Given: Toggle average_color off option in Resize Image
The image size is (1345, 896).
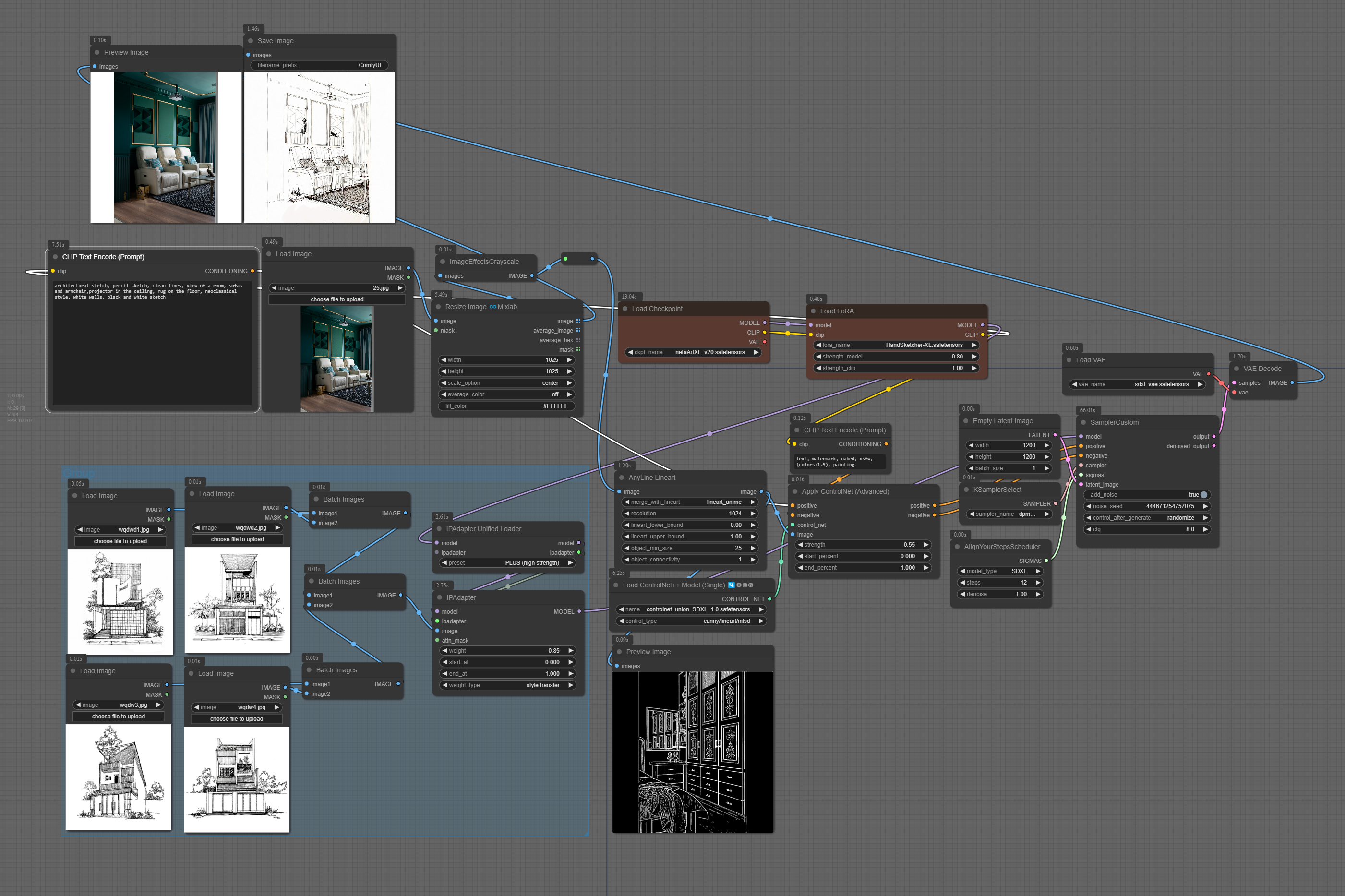Looking at the screenshot, I should point(506,394).
